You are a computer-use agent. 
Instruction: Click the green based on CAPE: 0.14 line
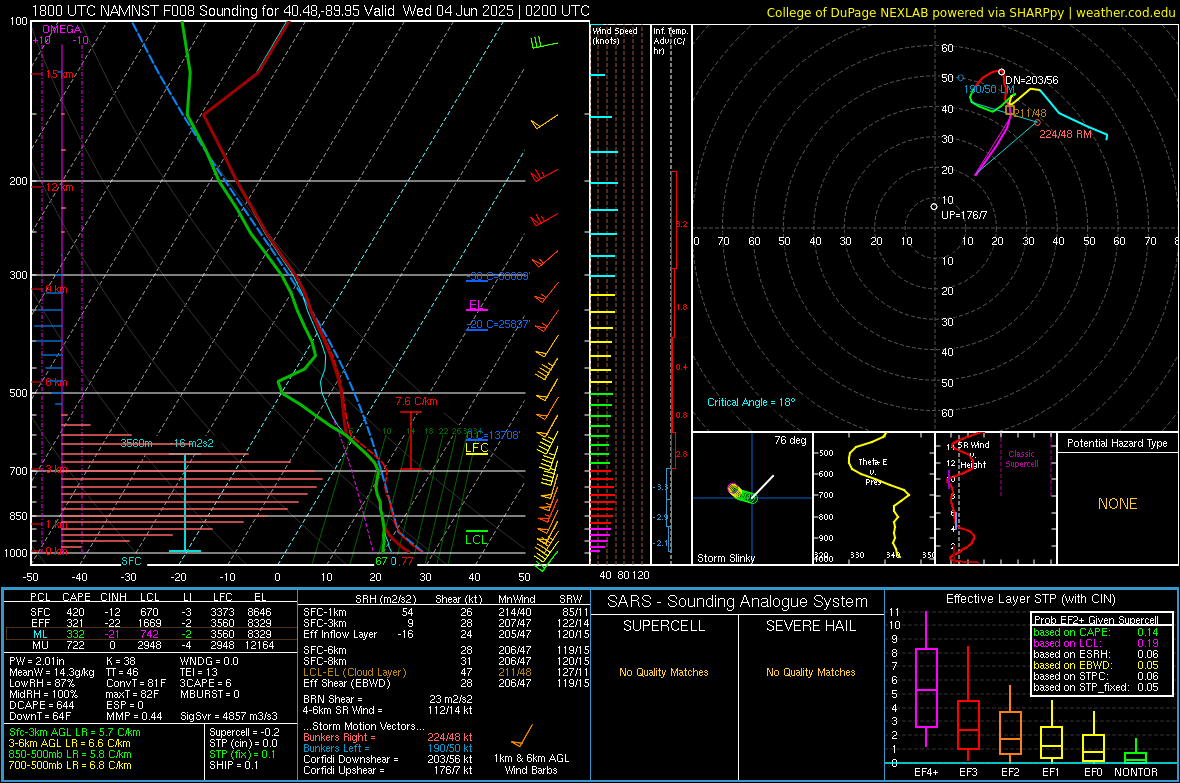[1096, 632]
